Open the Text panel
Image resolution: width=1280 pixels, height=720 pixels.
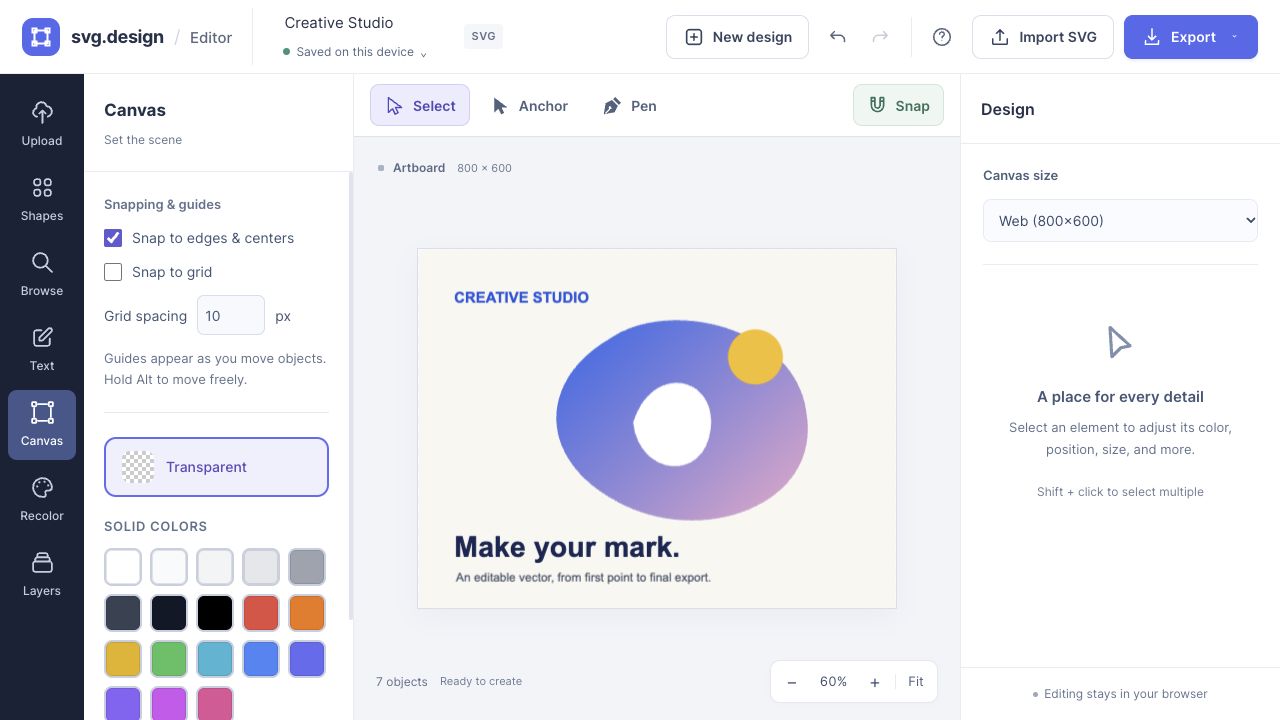(42, 349)
